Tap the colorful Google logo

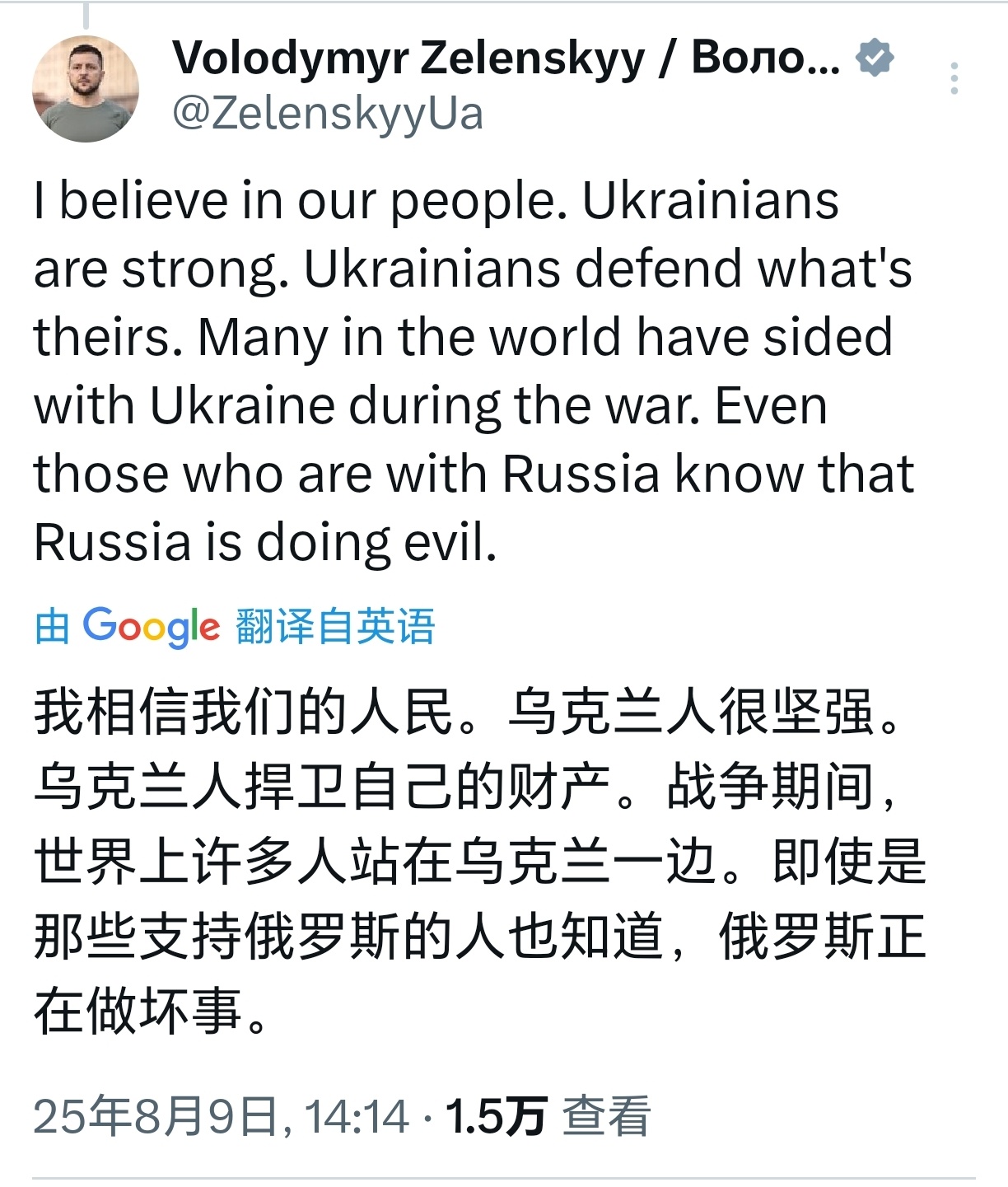[x=151, y=627]
